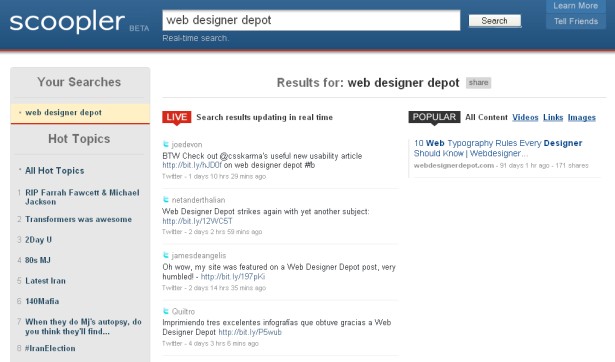Open hot topic 80s MJ
This screenshot has height=362, width=615.
[38, 260]
